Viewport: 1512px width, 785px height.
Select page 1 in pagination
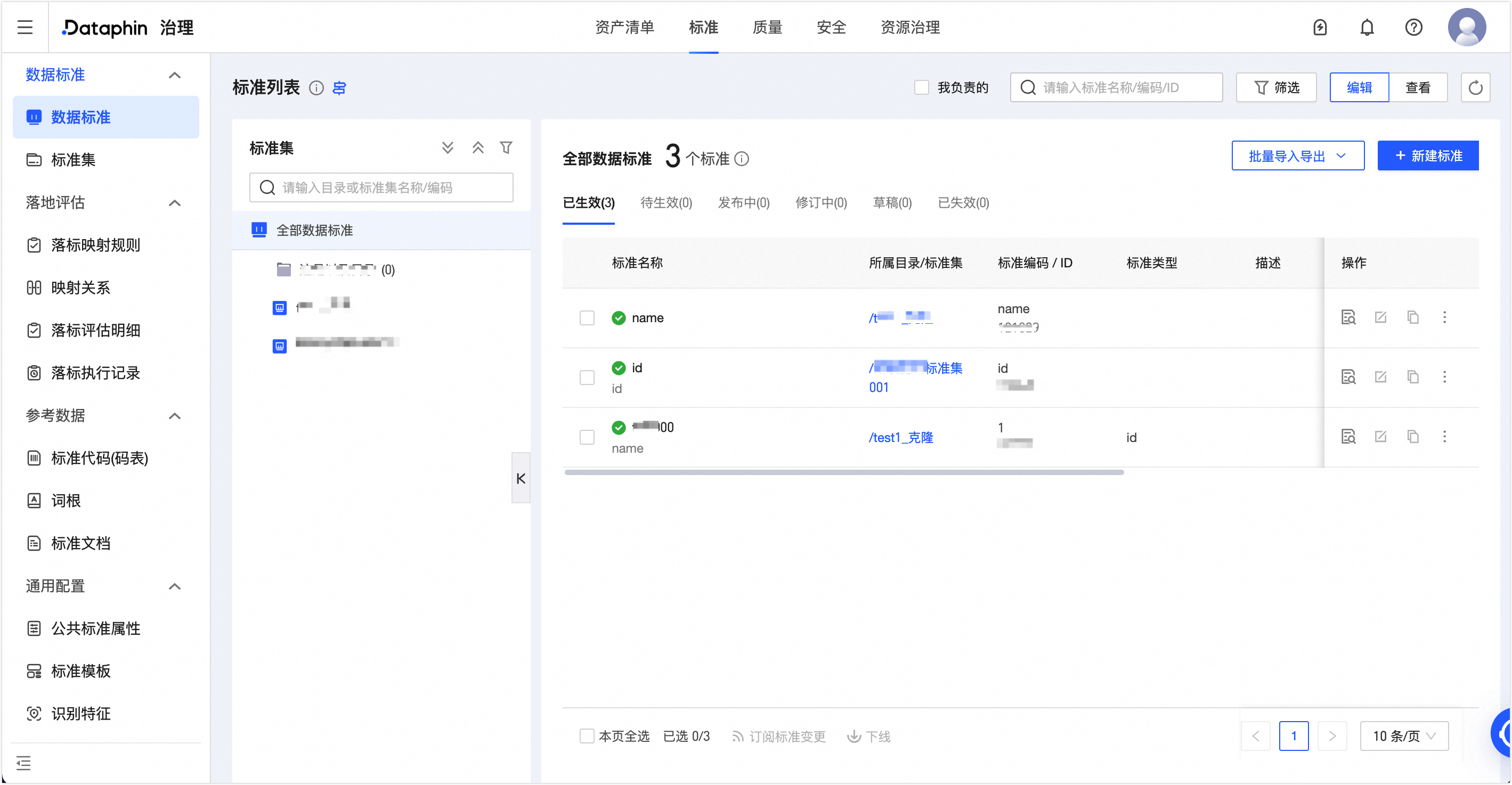click(1294, 737)
